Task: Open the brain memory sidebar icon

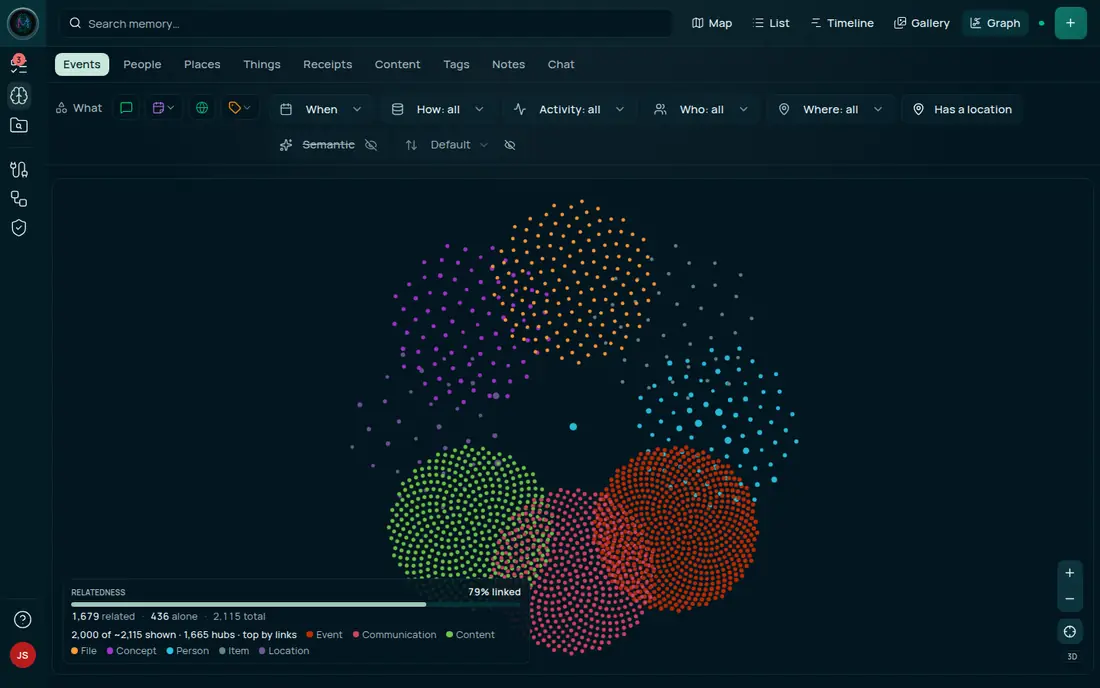Action: pyautogui.click(x=19, y=95)
